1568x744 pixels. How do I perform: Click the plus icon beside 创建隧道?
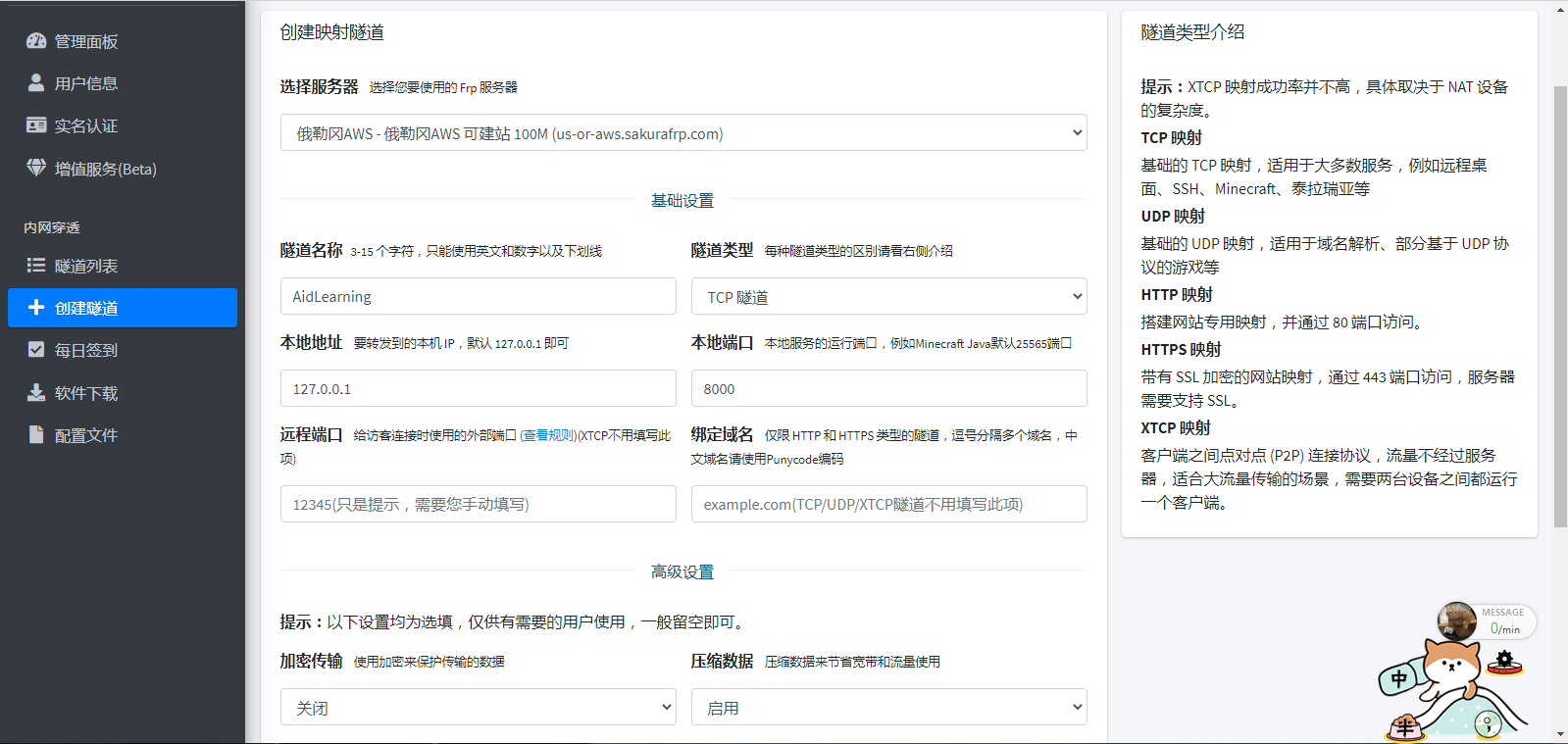[x=36, y=308]
